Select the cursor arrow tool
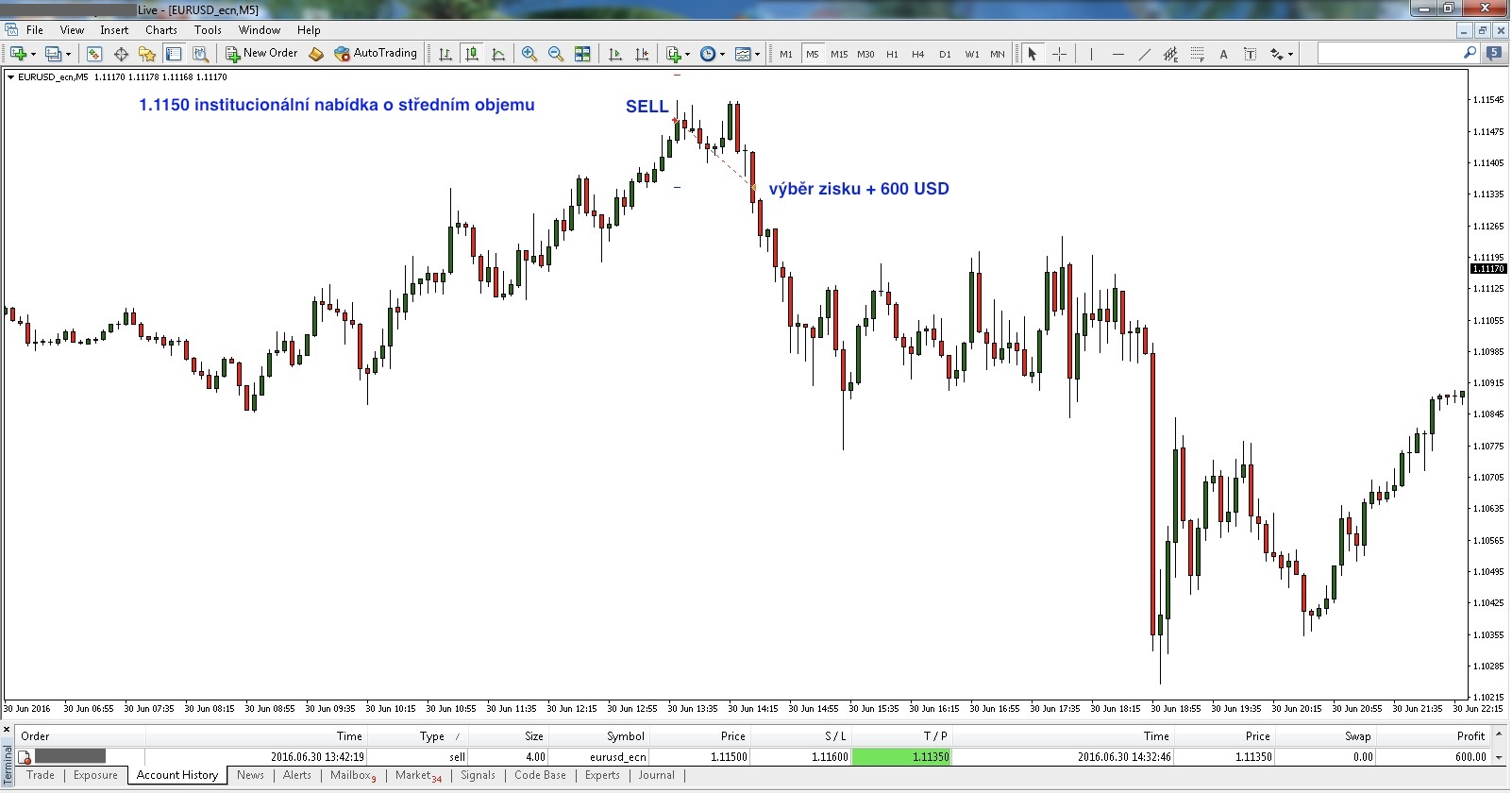Image resolution: width=1512 pixels, height=793 pixels. pyautogui.click(x=1033, y=54)
